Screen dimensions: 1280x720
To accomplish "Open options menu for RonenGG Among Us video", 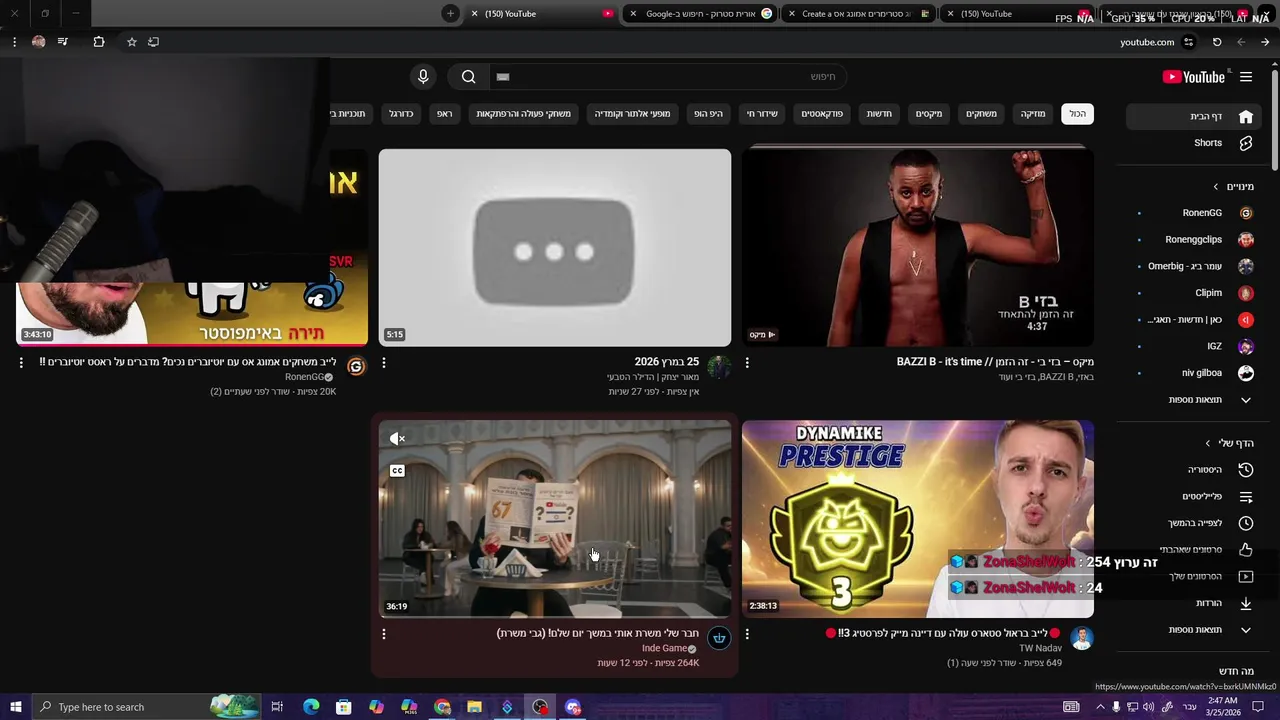I will coord(21,363).
